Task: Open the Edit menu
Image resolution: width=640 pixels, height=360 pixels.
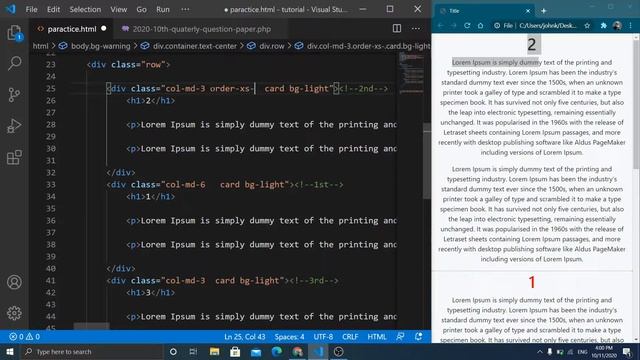Action: [53, 9]
